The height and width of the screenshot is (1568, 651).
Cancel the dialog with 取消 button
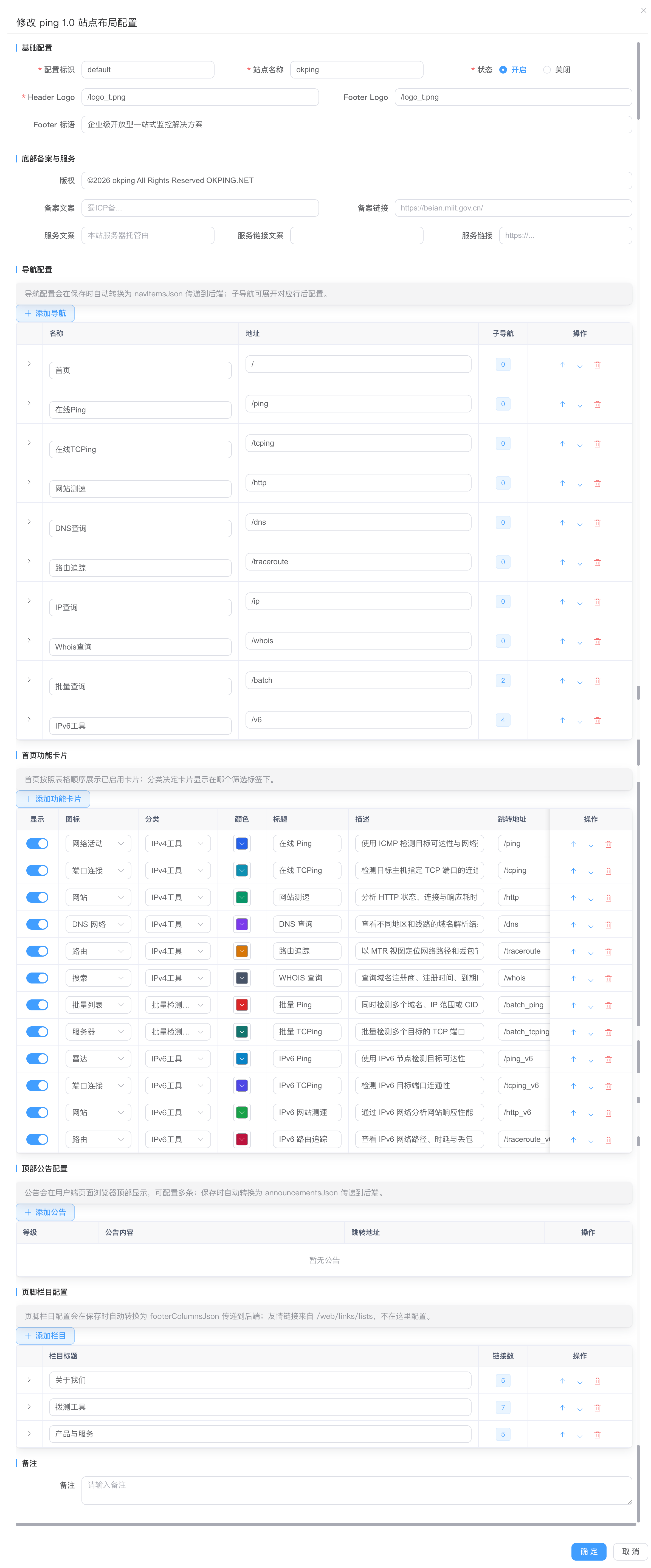tap(630, 1552)
